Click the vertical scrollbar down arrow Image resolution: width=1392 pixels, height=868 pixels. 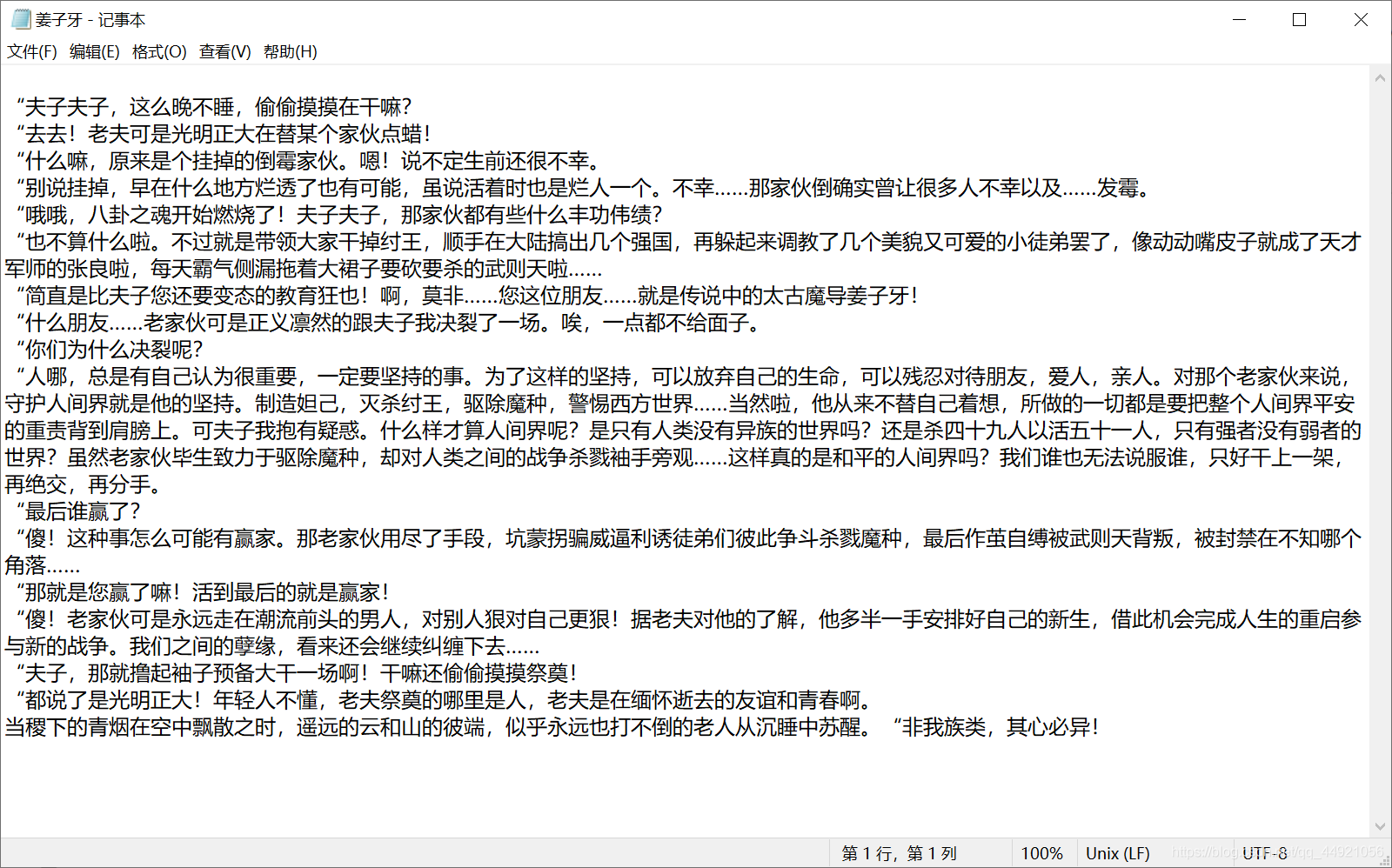pyautogui.click(x=1380, y=826)
